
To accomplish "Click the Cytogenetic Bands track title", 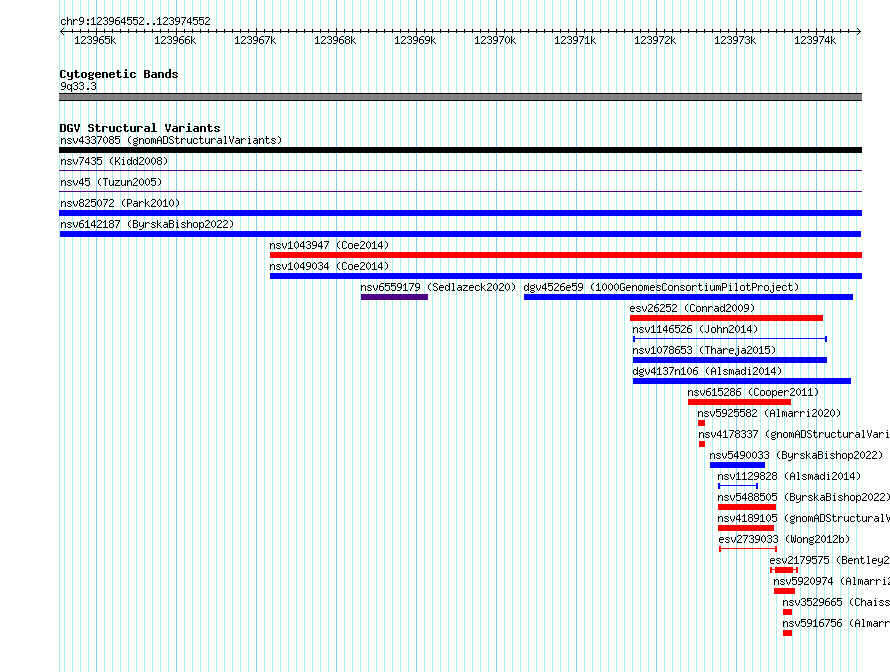I will [x=119, y=74].
